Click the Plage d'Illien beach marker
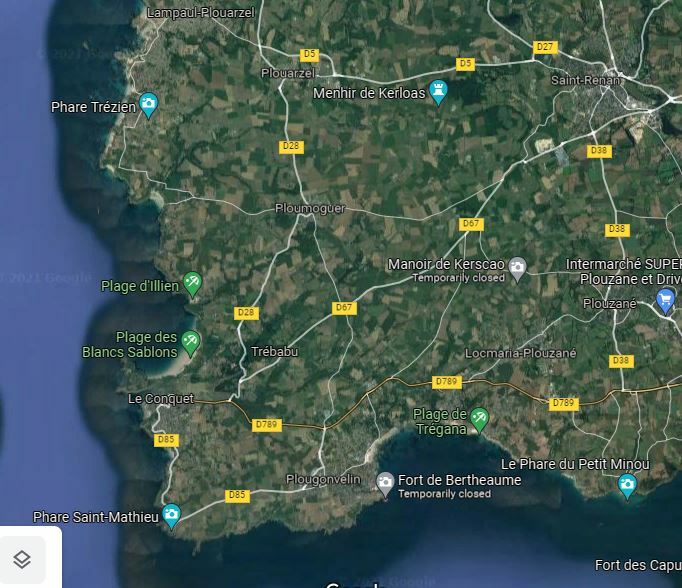 coord(192,284)
